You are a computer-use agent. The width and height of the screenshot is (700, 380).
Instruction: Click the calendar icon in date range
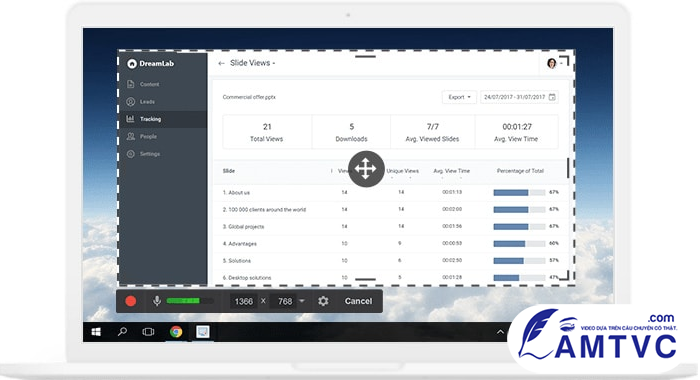click(552, 97)
